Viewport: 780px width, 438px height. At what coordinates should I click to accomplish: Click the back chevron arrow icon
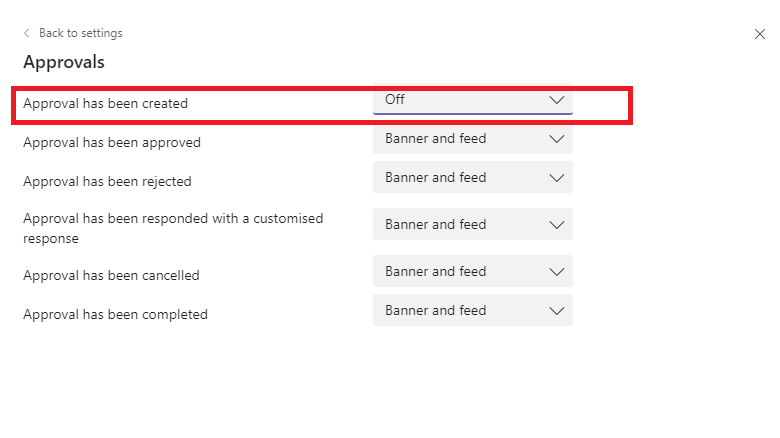(26, 33)
